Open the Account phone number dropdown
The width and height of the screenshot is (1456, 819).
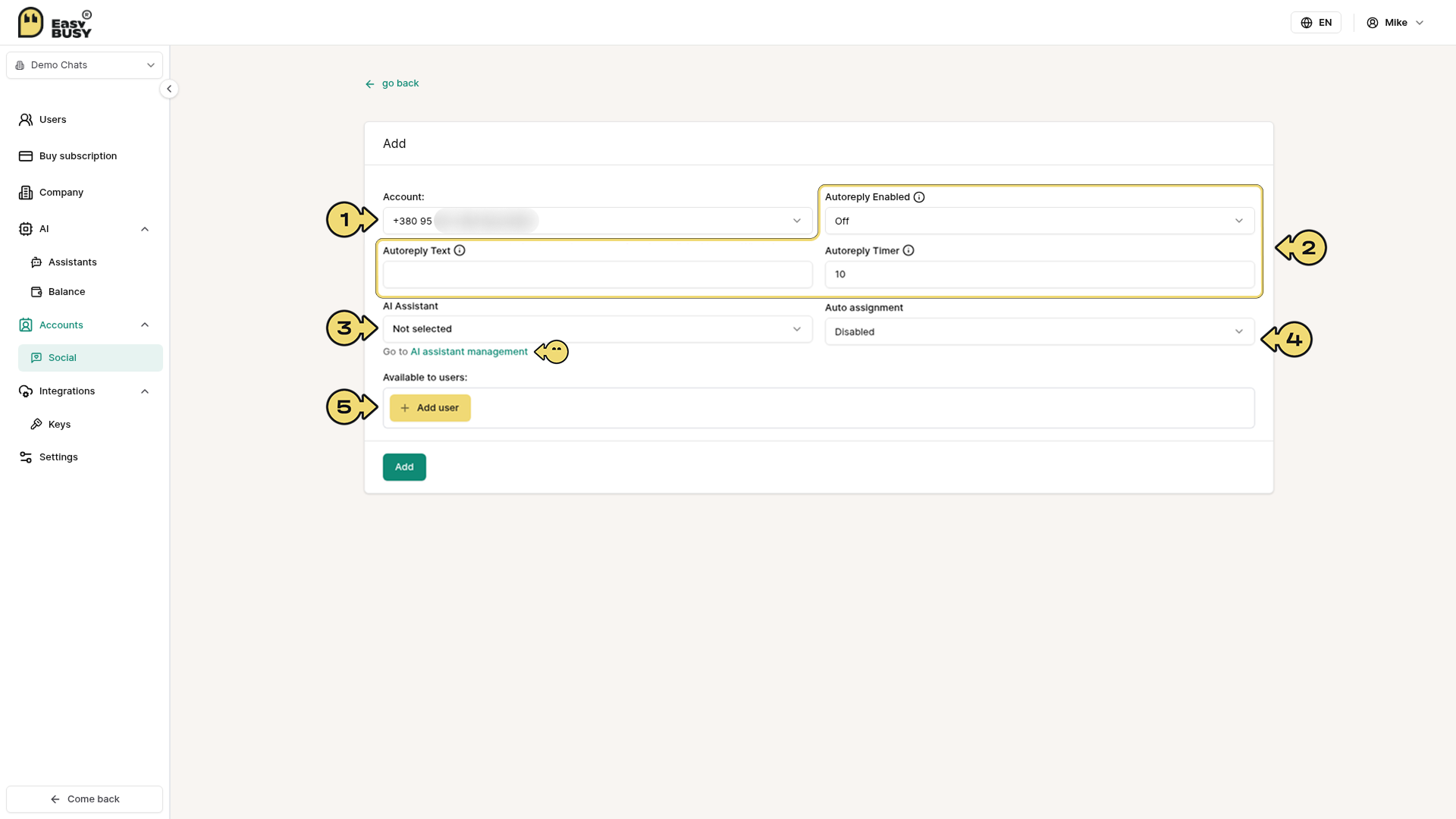click(598, 221)
